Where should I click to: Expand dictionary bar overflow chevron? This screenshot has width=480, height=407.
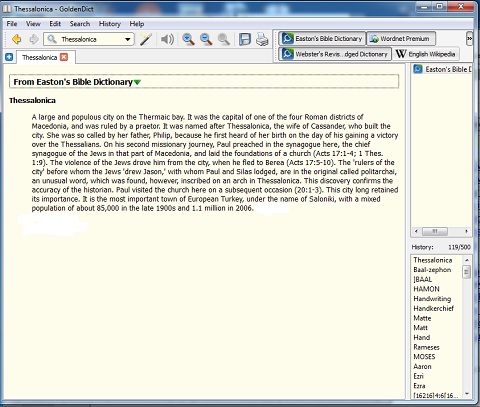(x=469, y=39)
